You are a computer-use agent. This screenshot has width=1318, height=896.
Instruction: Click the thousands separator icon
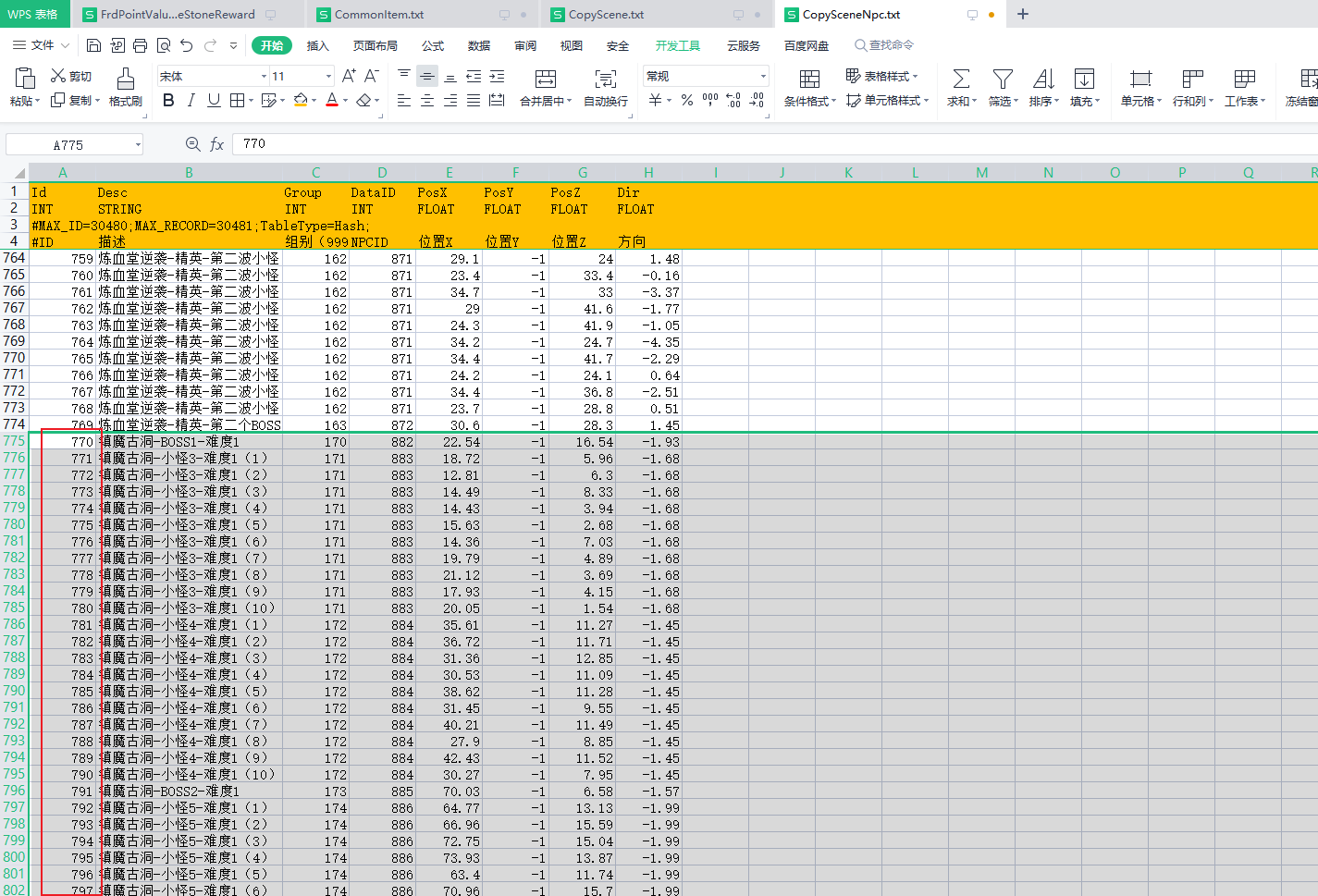[710, 100]
